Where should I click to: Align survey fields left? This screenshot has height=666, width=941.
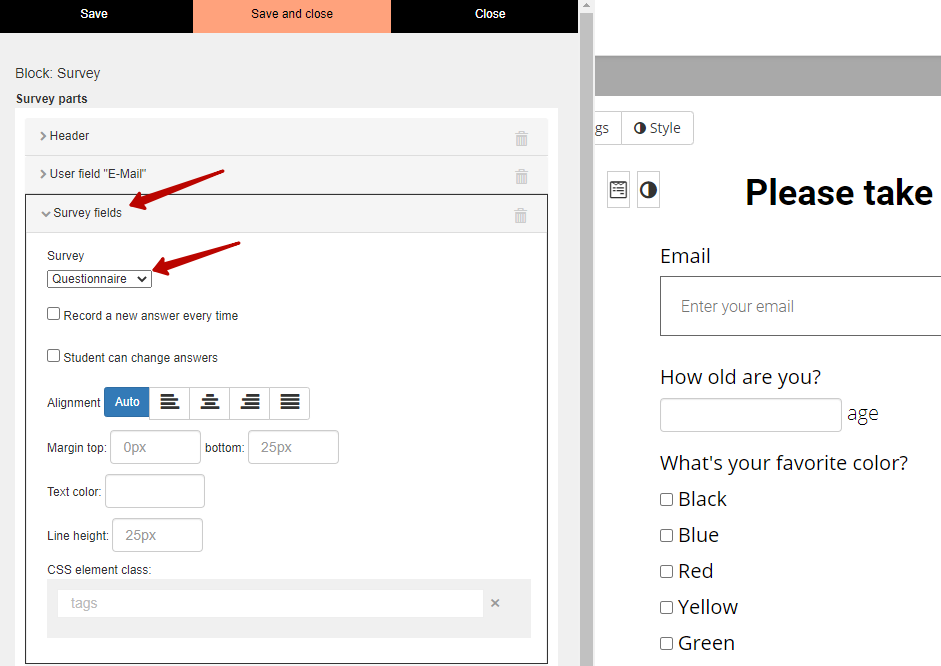[169, 402]
